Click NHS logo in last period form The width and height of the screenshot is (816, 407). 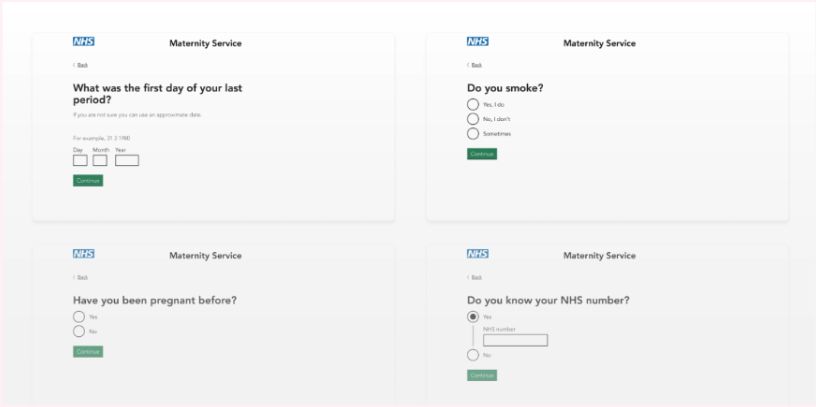[x=83, y=42]
